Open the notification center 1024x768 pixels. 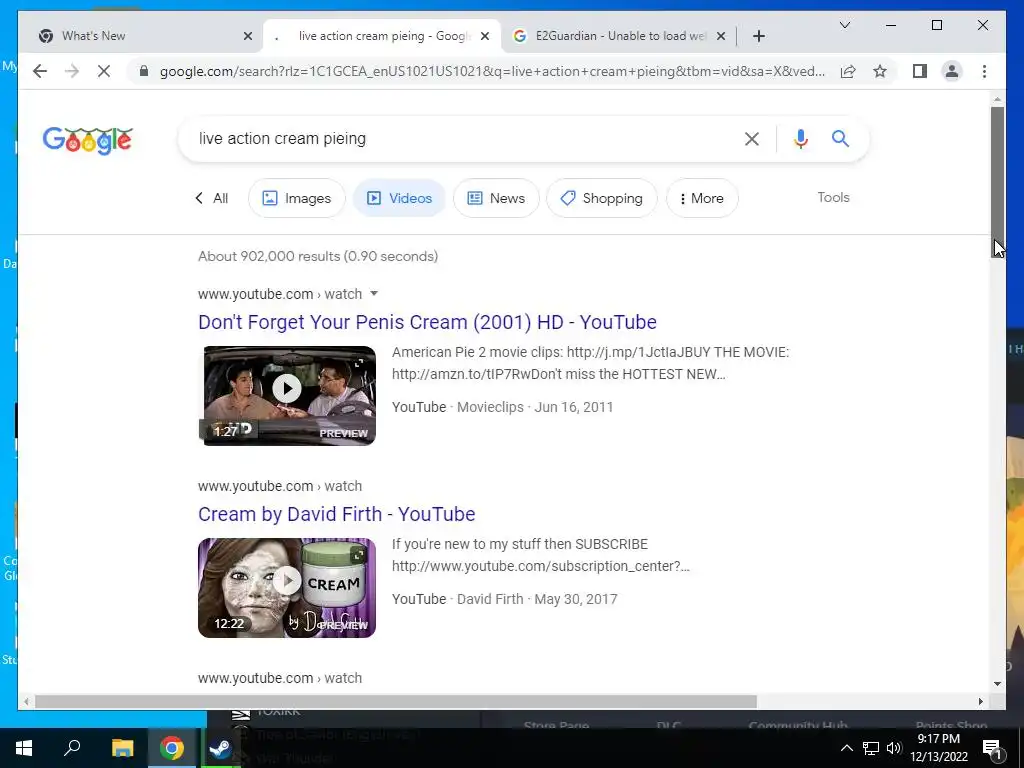(x=992, y=748)
